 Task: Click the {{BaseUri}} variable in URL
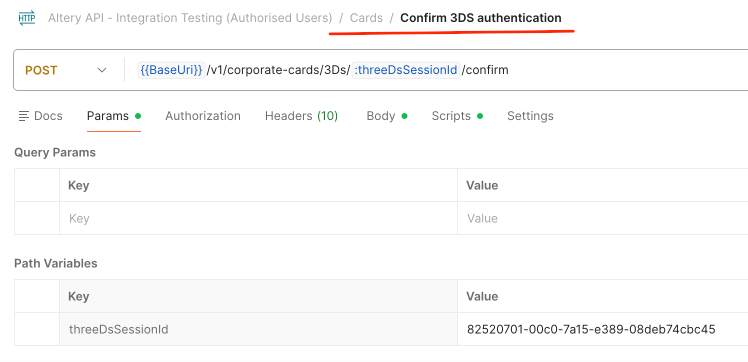tap(171, 70)
